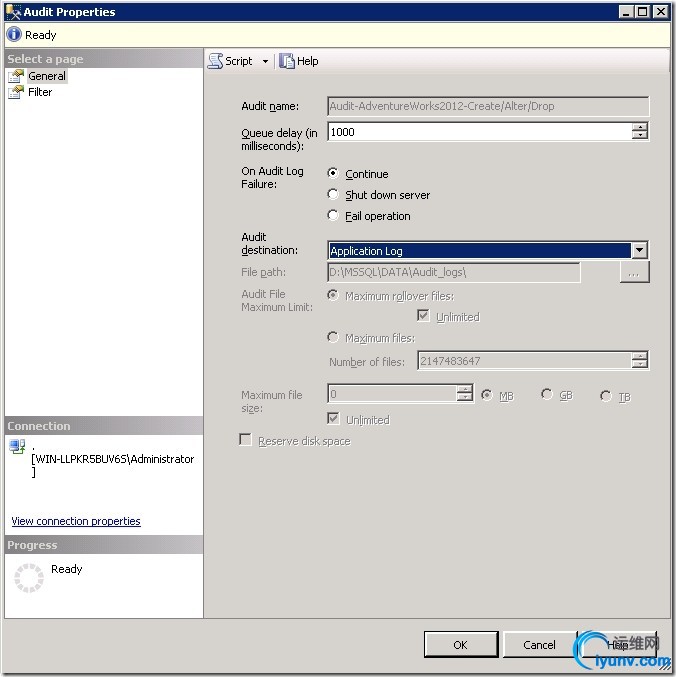Click the Progress section header
Viewport: 676px width, 677px height.
click(x=104, y=545)
